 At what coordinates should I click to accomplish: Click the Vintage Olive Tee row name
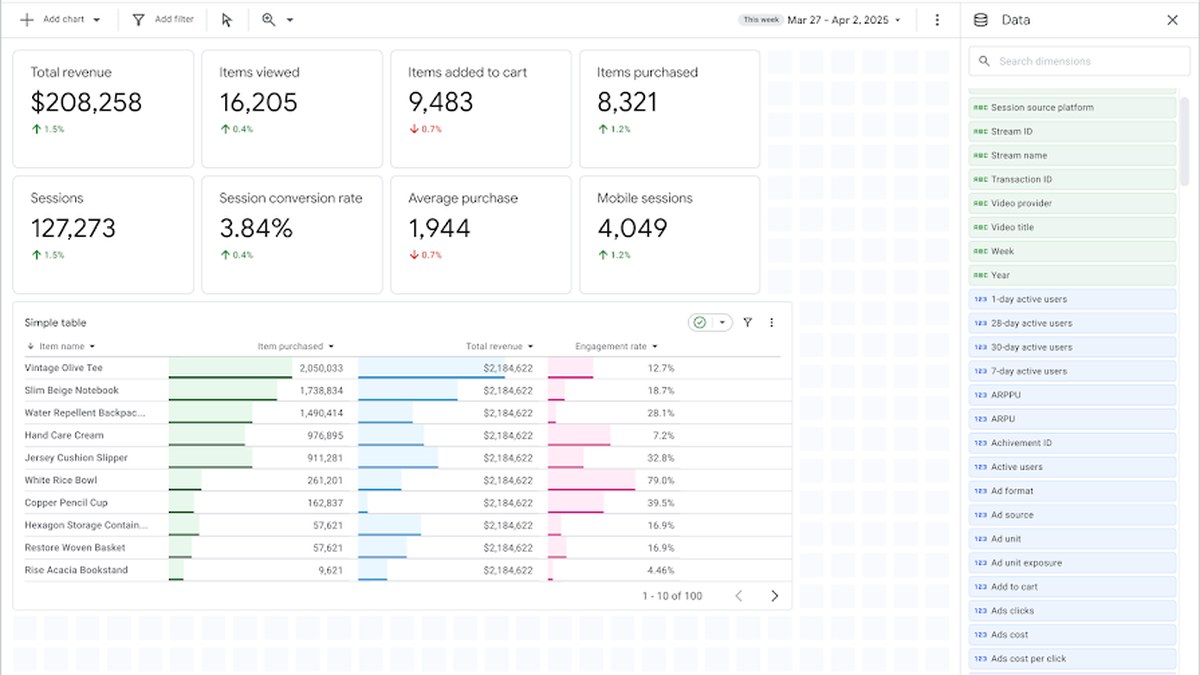(x=63, y=368)
